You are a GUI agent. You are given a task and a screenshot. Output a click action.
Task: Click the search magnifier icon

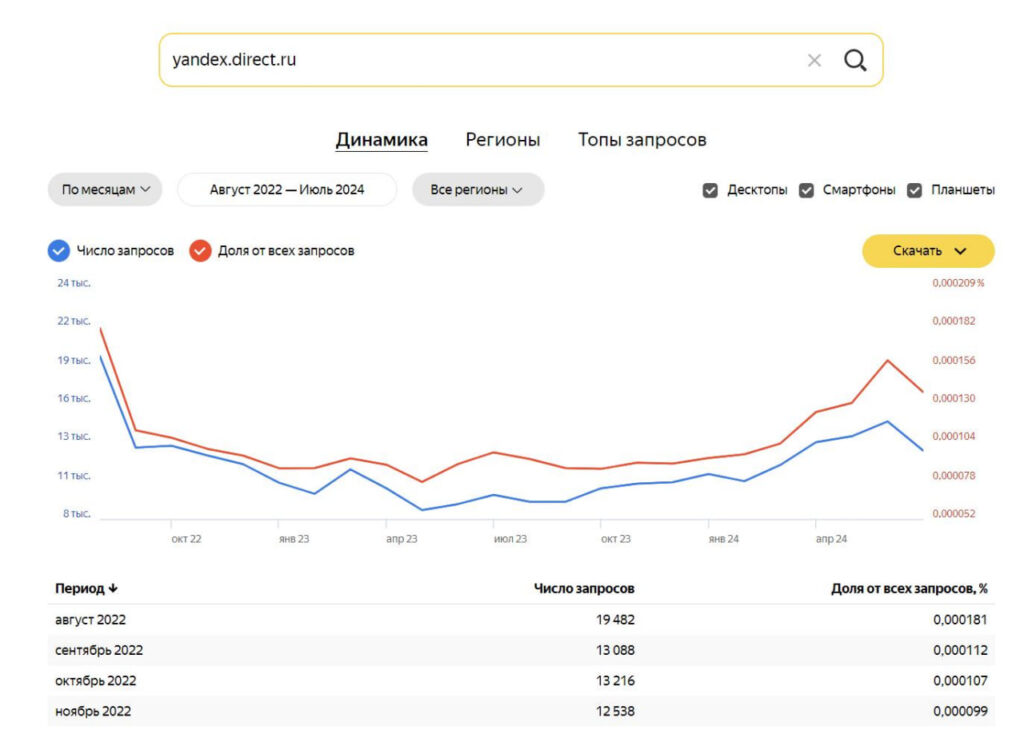(855, 60)
